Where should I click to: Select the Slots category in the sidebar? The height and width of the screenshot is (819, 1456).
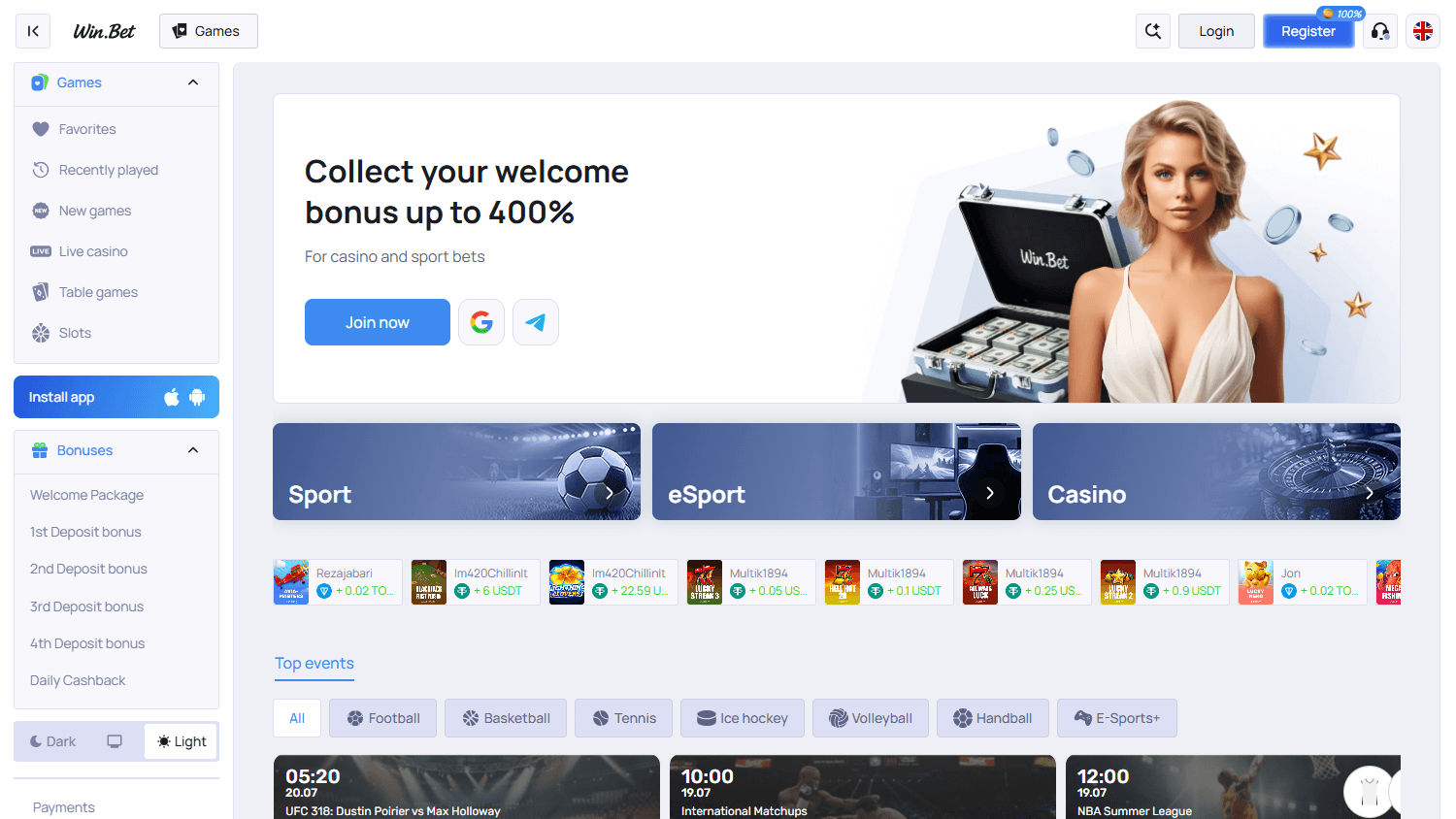[x=73, y=332]
